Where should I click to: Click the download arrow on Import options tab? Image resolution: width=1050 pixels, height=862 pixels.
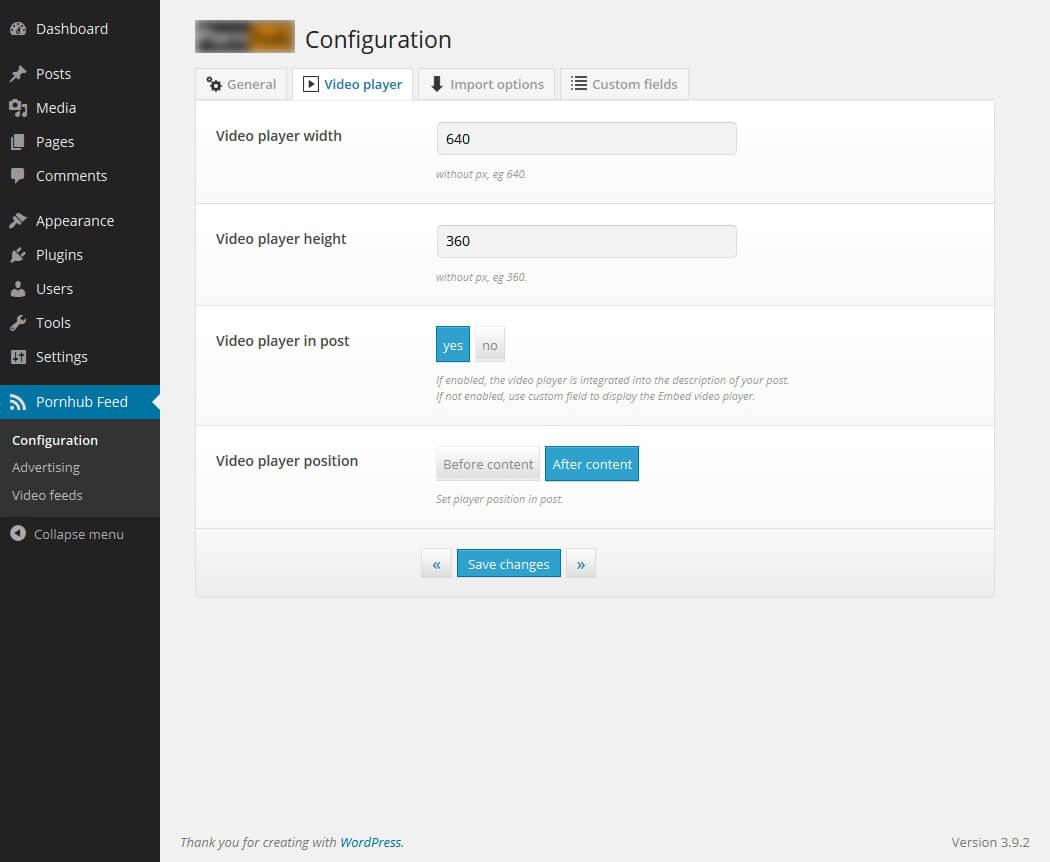(437, 84)
